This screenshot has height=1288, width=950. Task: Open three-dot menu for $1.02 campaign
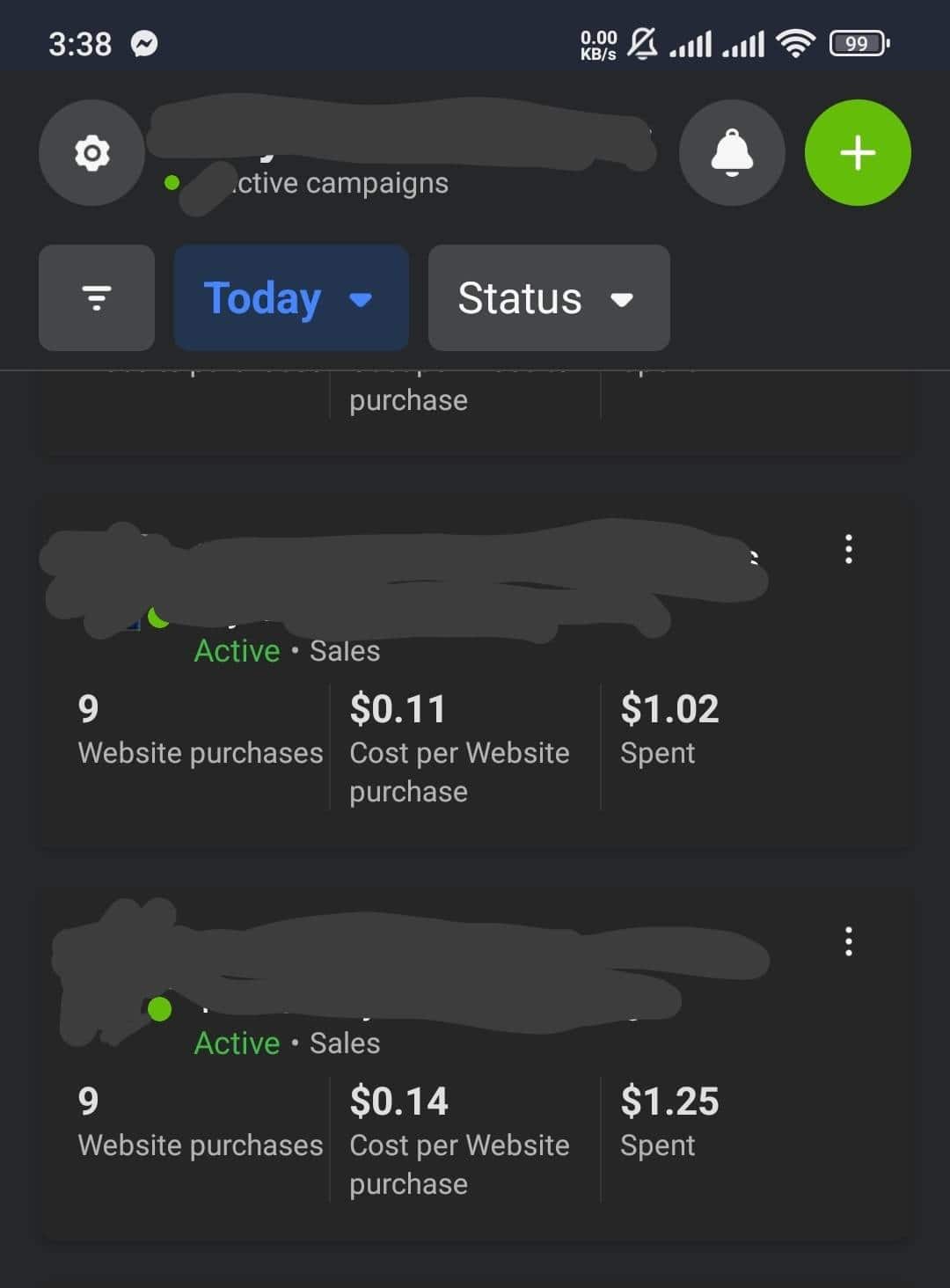coord(848,549)
